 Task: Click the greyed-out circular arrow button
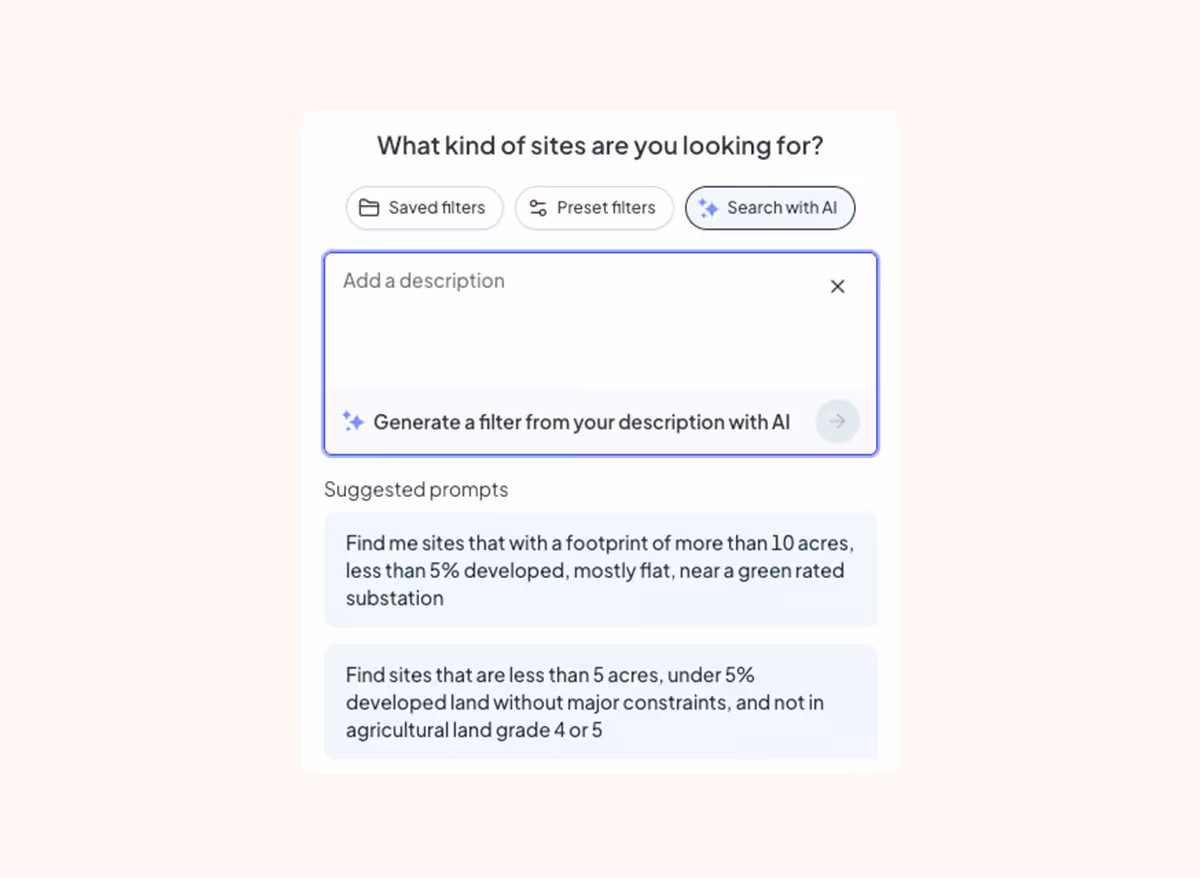pyautogui.click(x=838, y=421)
